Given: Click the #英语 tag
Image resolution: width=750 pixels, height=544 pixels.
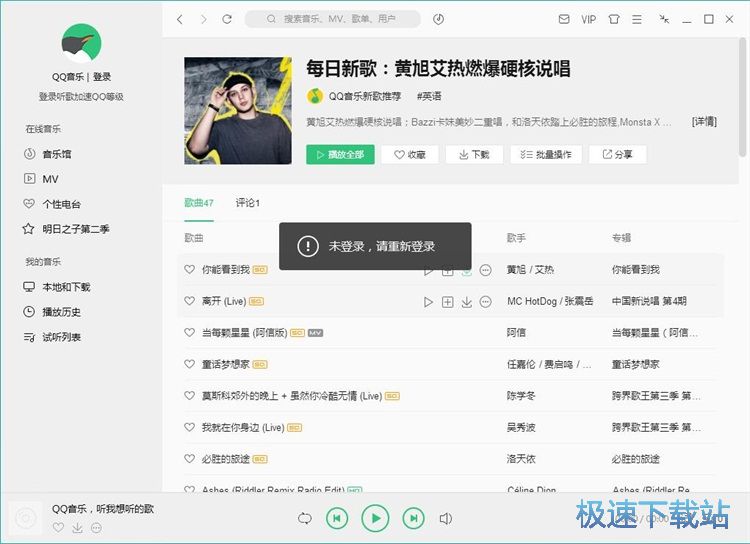Looking at the screenshot, I should [429, 96].
